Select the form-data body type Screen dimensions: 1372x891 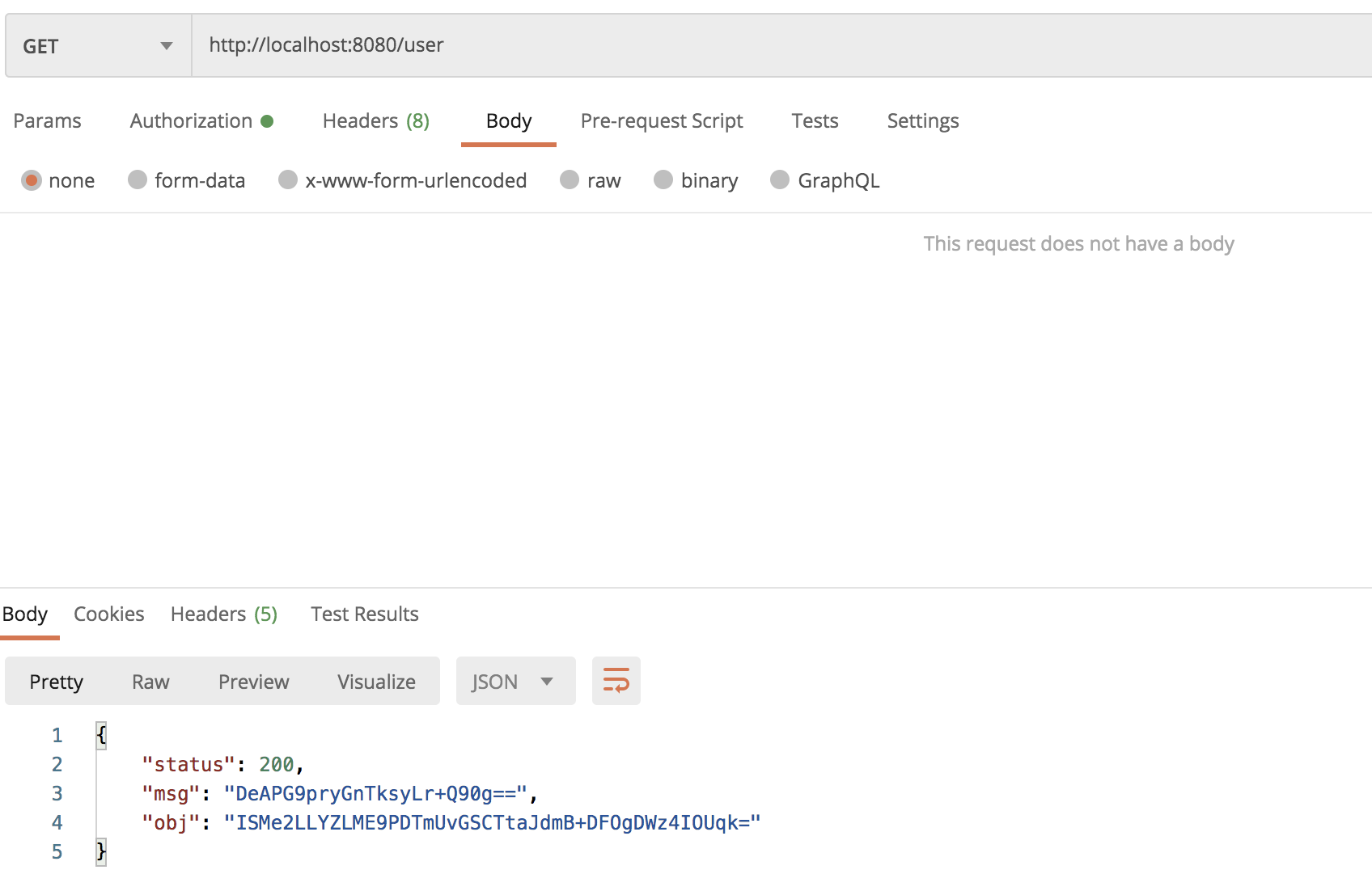coord(138,180)
